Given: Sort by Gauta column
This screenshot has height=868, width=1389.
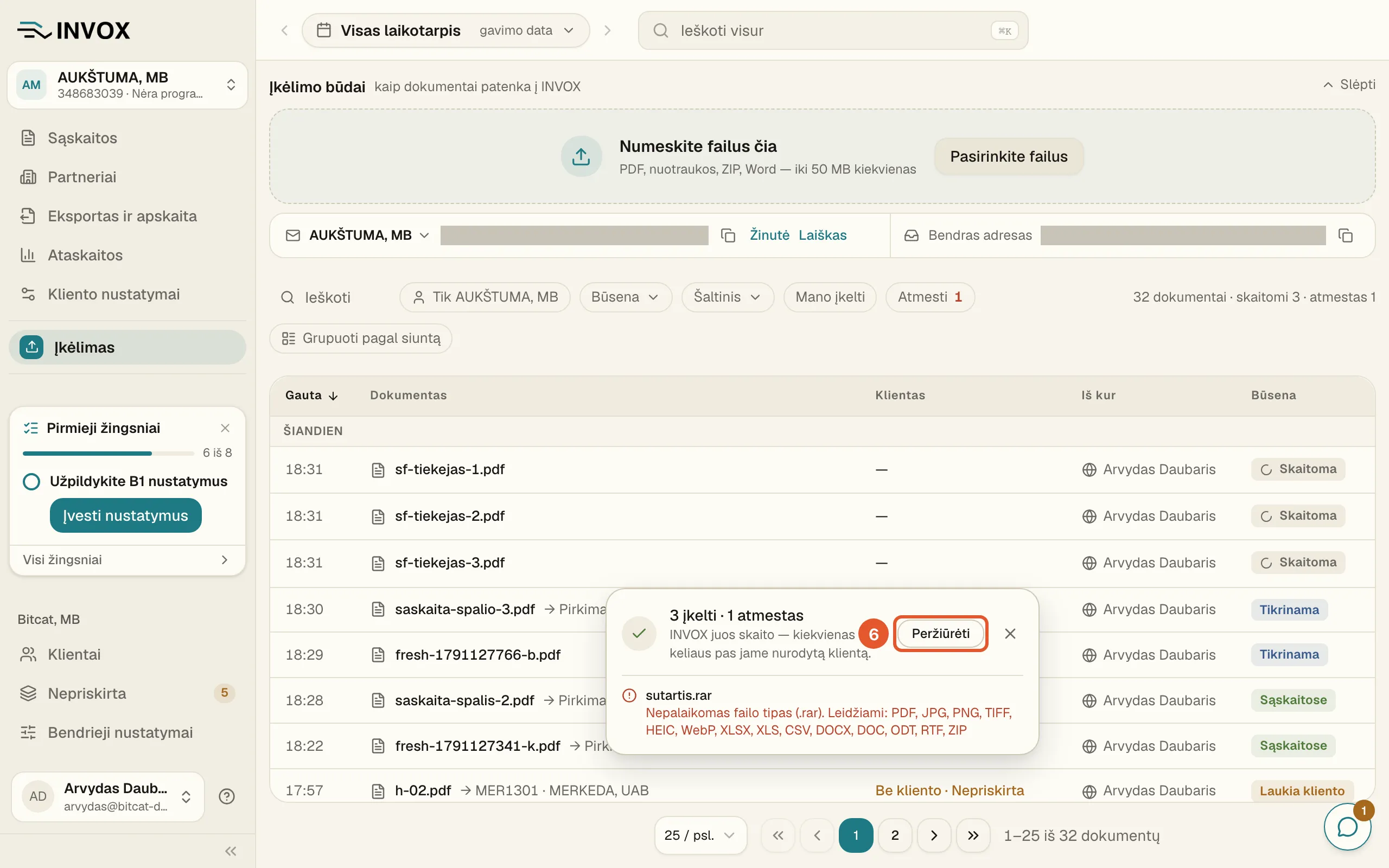Looking at the screenshot, I should coord(311,395).
